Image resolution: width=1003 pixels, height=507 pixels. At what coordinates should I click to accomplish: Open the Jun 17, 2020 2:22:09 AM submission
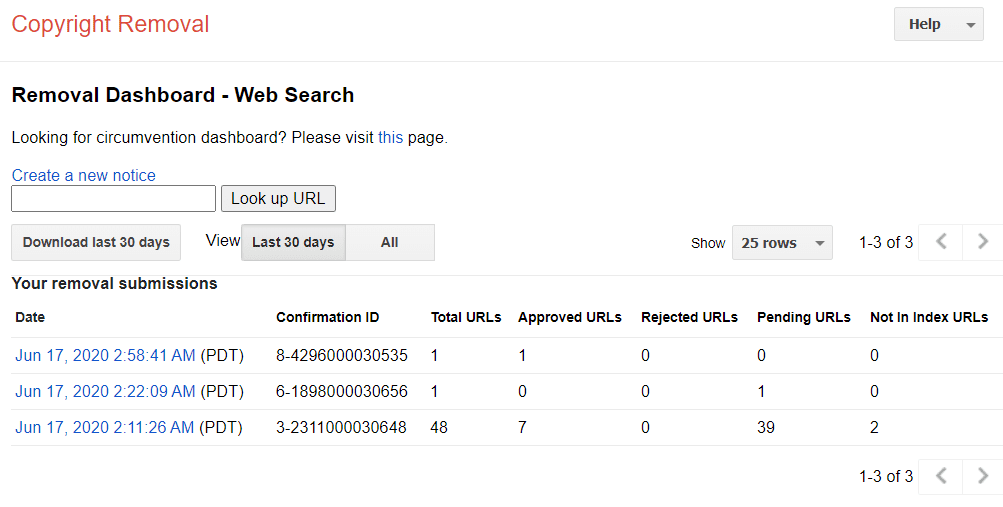105,391
